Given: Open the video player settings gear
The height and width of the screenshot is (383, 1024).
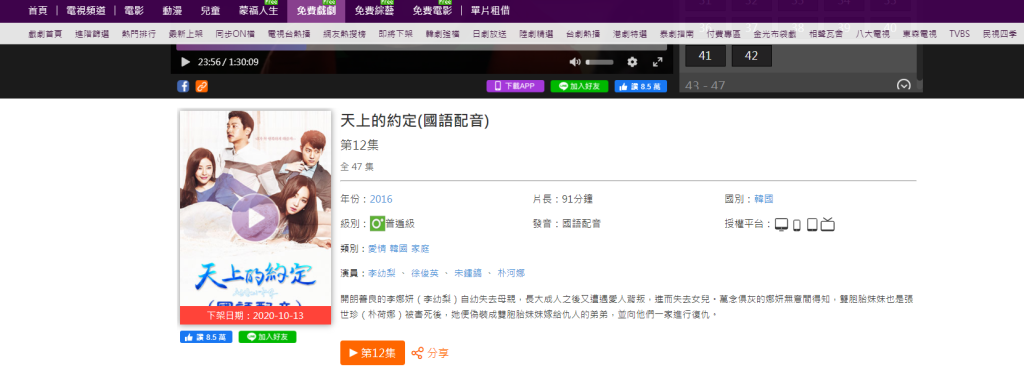Looking at the screenshot, I should click(632, 62).
